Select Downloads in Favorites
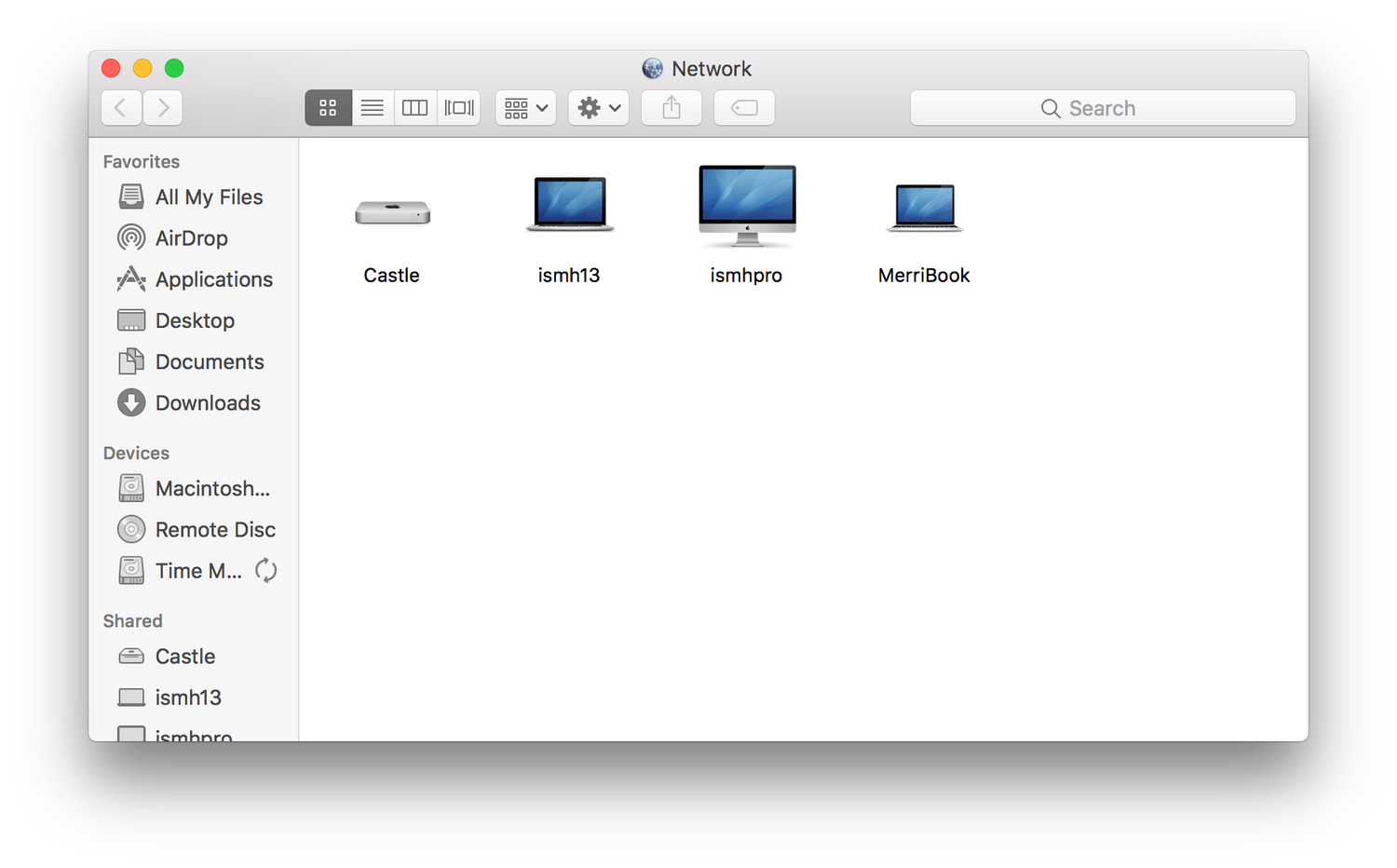1397x868 pixels. [x=207, y=403]
